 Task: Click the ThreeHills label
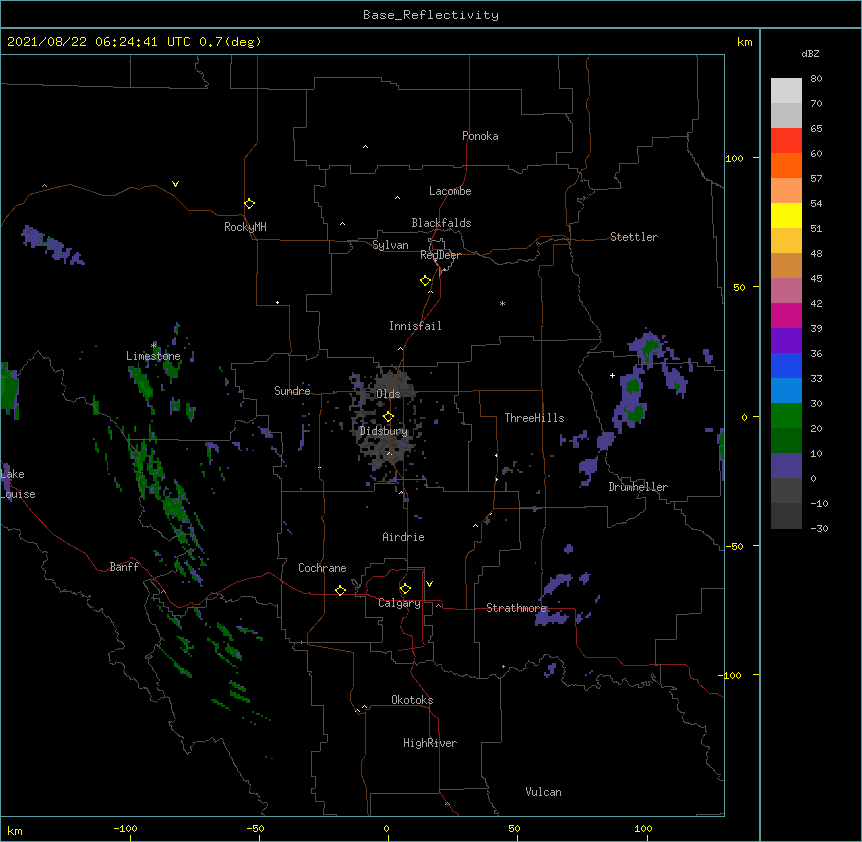coord(534,418)
